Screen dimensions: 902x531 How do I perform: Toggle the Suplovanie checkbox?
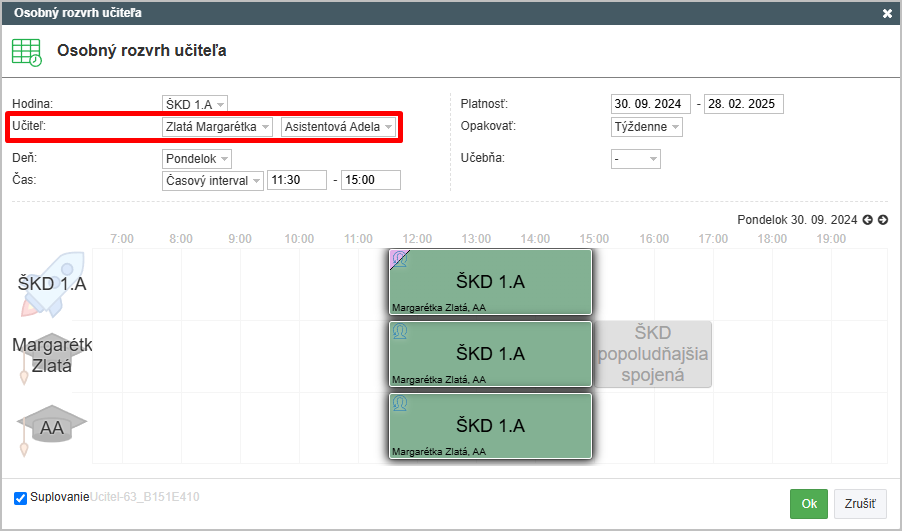coord(20,498)
